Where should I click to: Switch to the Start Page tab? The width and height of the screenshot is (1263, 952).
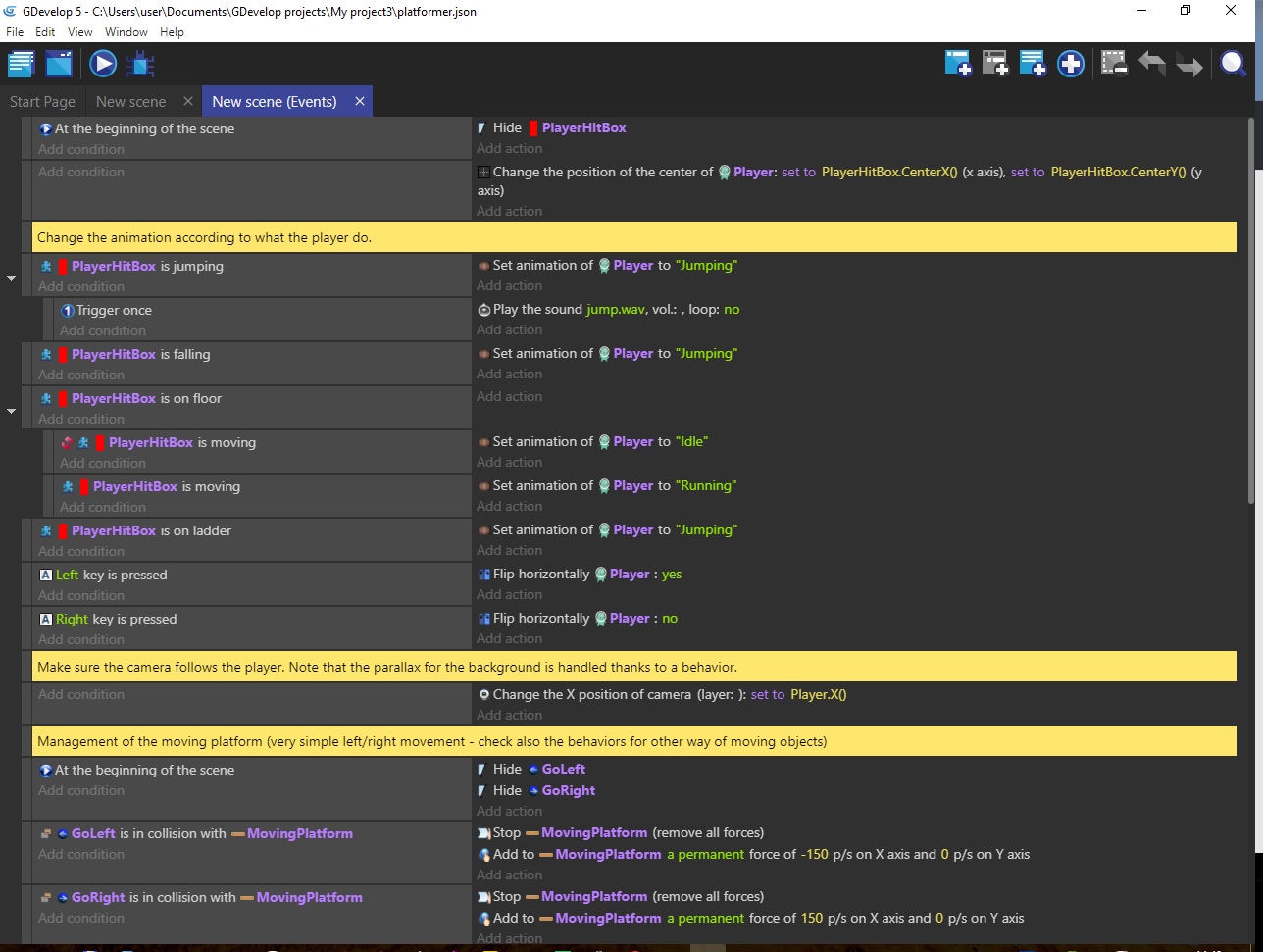coord(42,102)
